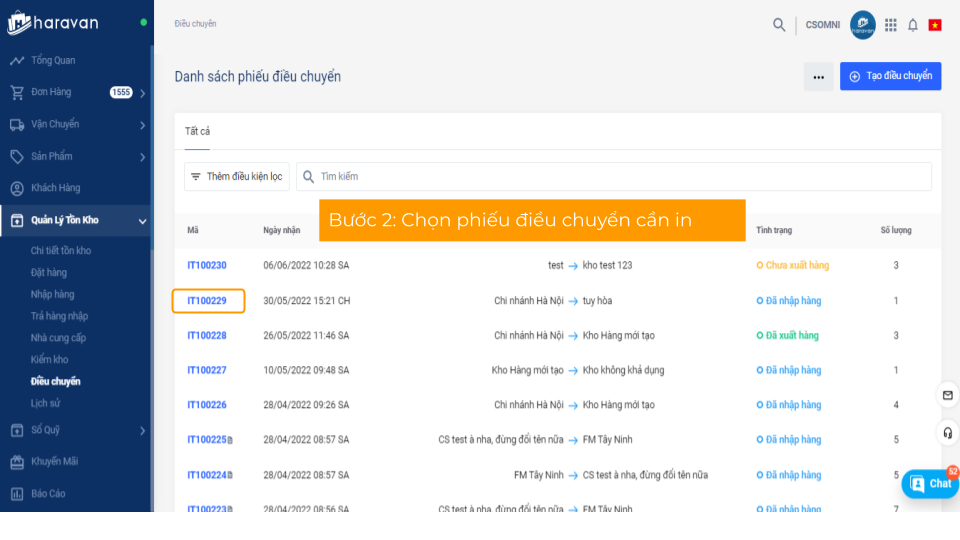Open Điều chuyển menu item
The height and width of the screenshot is (540, 960).
point(56,381)
